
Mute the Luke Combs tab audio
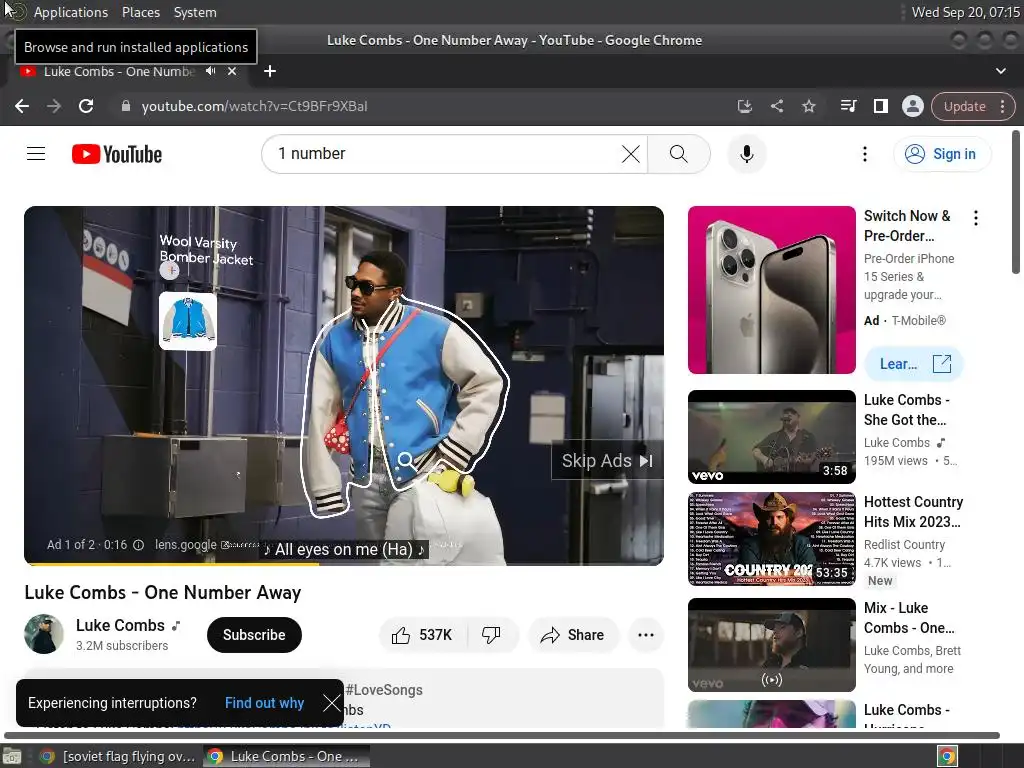pos(210,71)
